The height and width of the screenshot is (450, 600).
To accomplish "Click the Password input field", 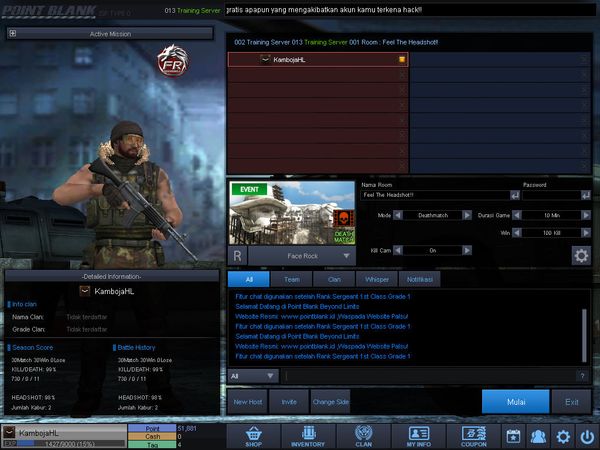I will [x=551, y=195].
